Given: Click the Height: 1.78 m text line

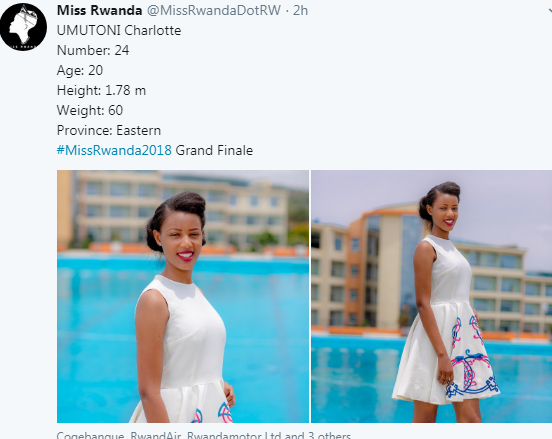Looking at the screenshot, I should 101,90.
